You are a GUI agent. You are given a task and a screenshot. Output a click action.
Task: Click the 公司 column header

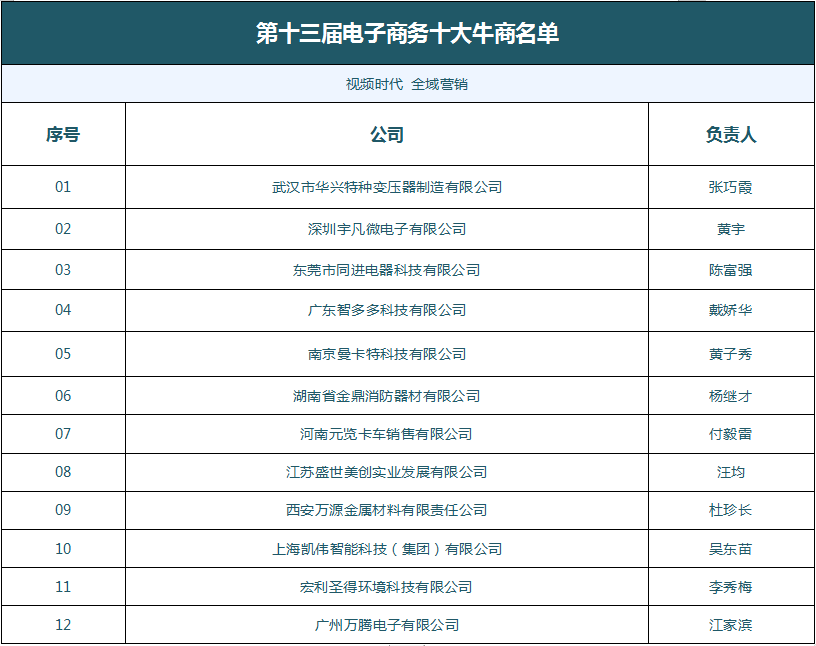[387, 134]
